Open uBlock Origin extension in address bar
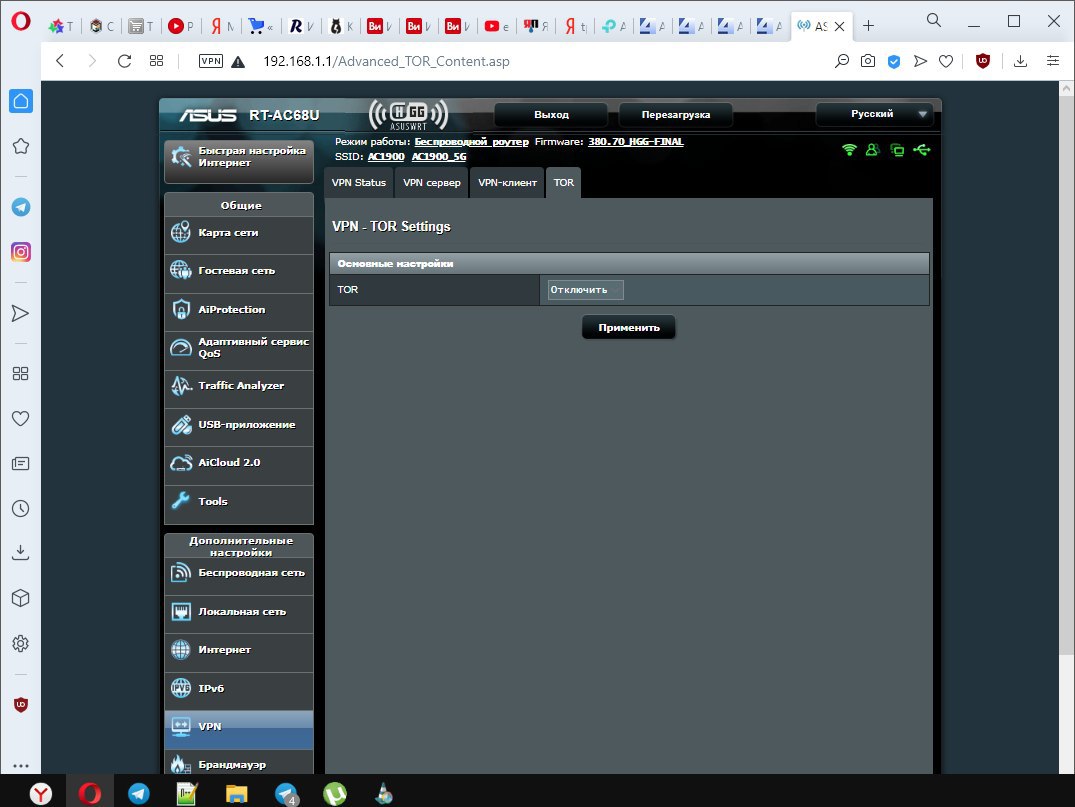The height and width of the screenshot is (807, 1075). [x=982, y=61]
